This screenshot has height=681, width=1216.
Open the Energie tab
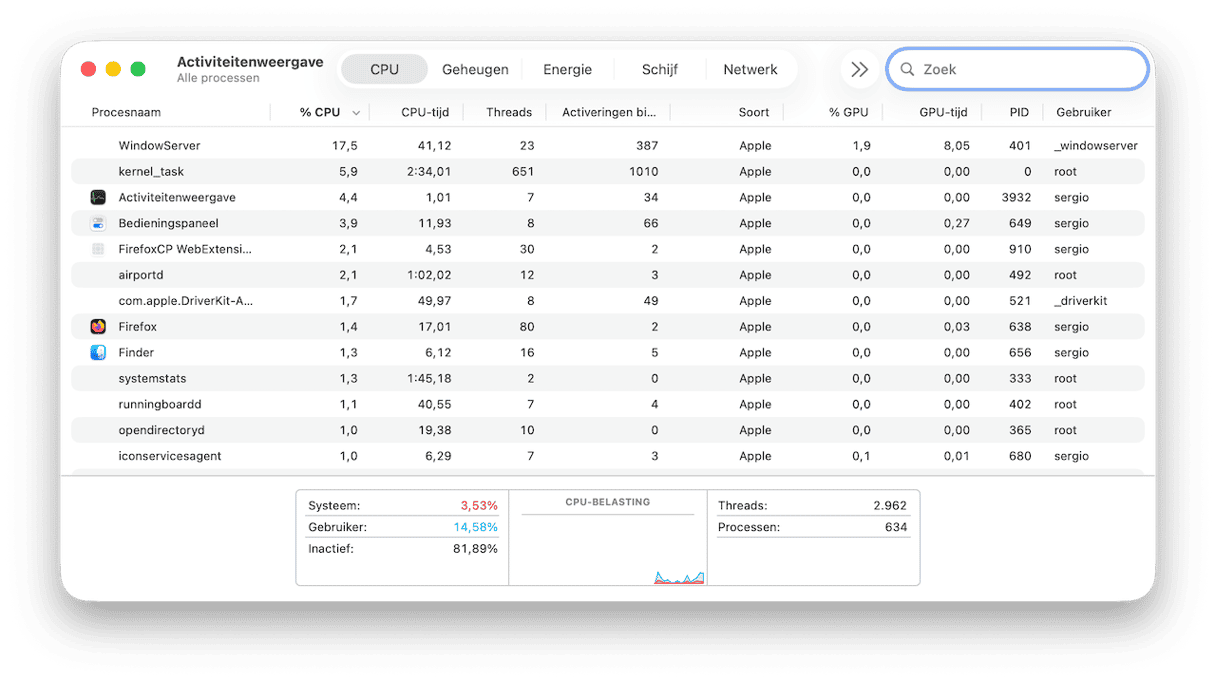click(567, 70)
